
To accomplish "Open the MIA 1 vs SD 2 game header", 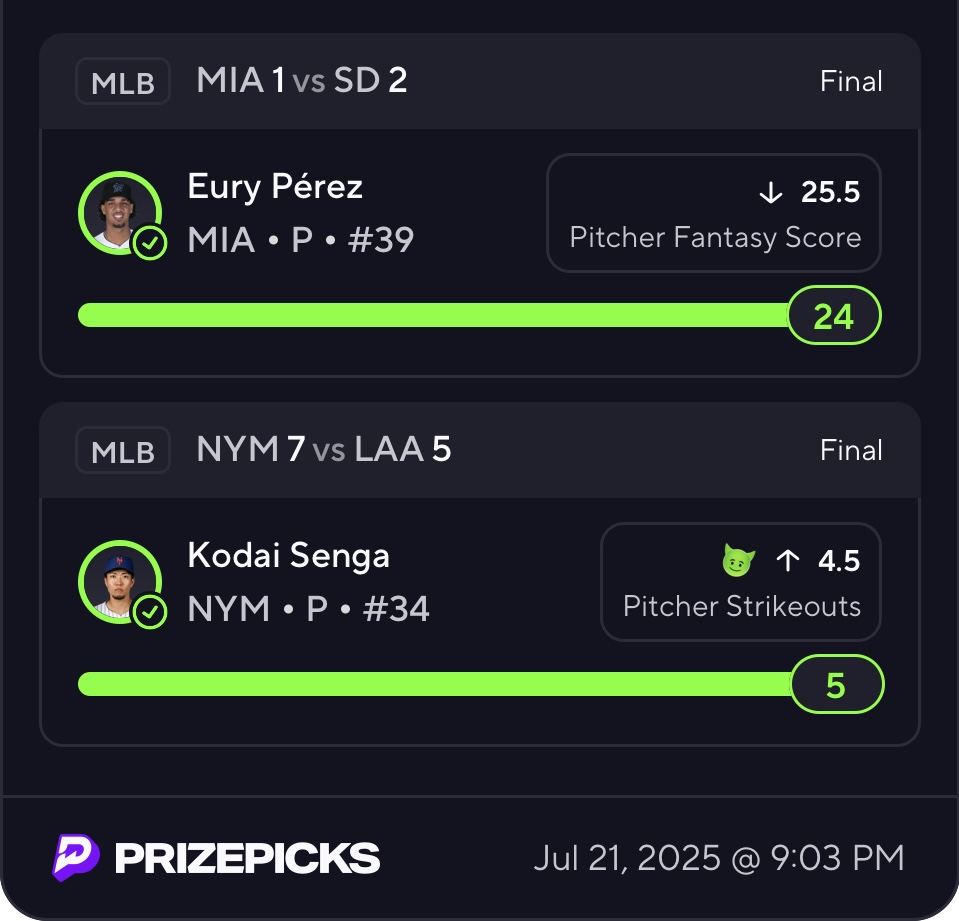I will pos(302,81).
